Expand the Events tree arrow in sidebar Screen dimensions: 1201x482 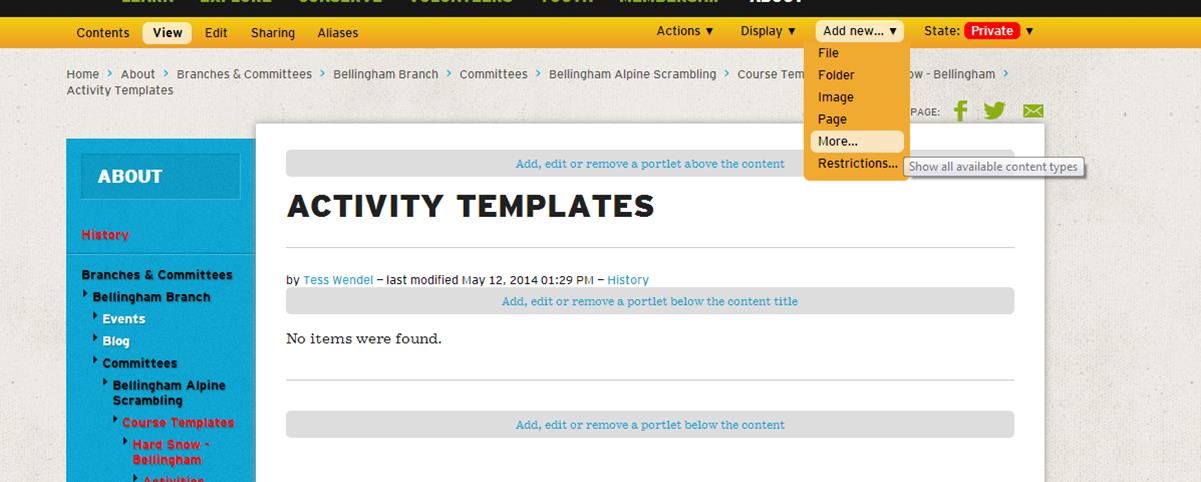pyautogui.click(x=96, y=317)
